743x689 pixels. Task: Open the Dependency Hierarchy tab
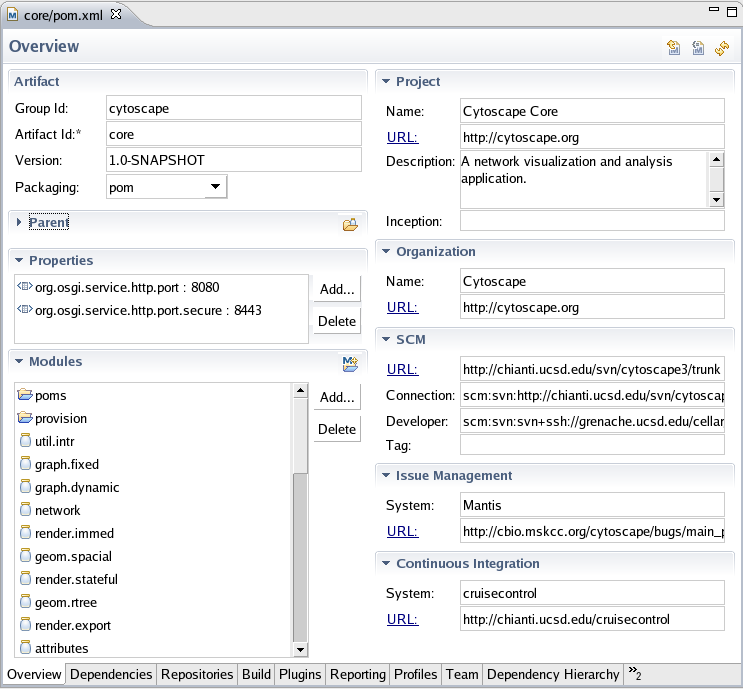click(553, 674)
